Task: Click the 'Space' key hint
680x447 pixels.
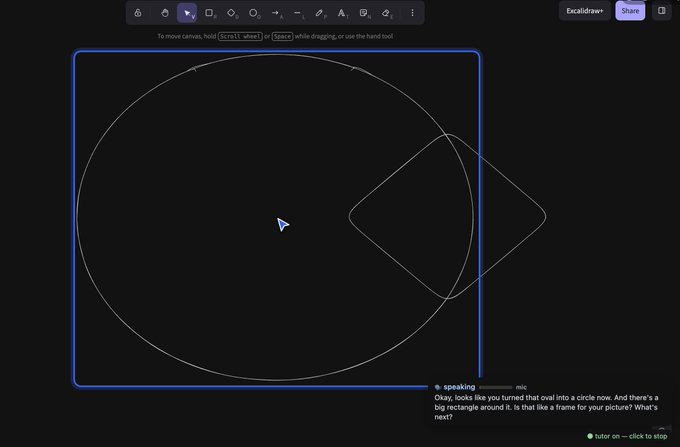Action: pos(282,36)
